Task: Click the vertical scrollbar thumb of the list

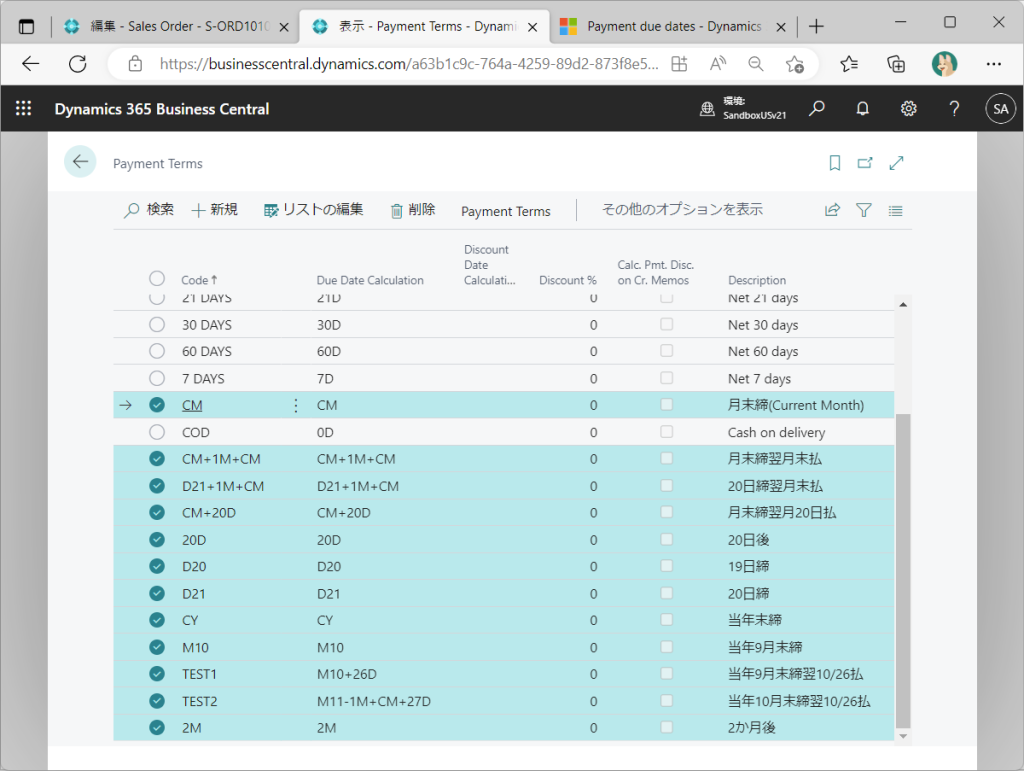Action: (903, 570)
